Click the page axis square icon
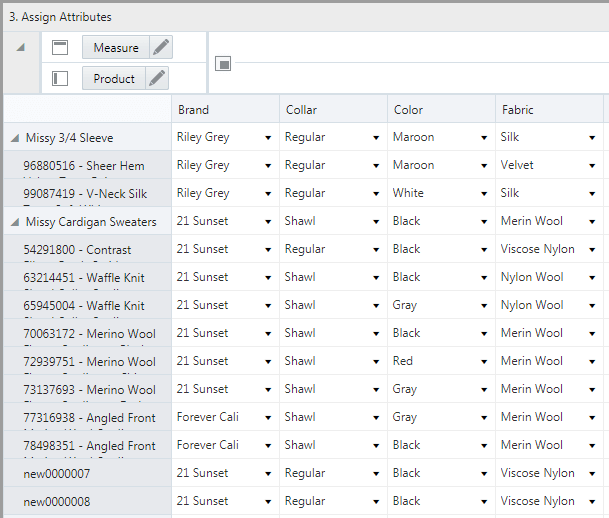This screenshot has height=518, width=609. [223, 64]
